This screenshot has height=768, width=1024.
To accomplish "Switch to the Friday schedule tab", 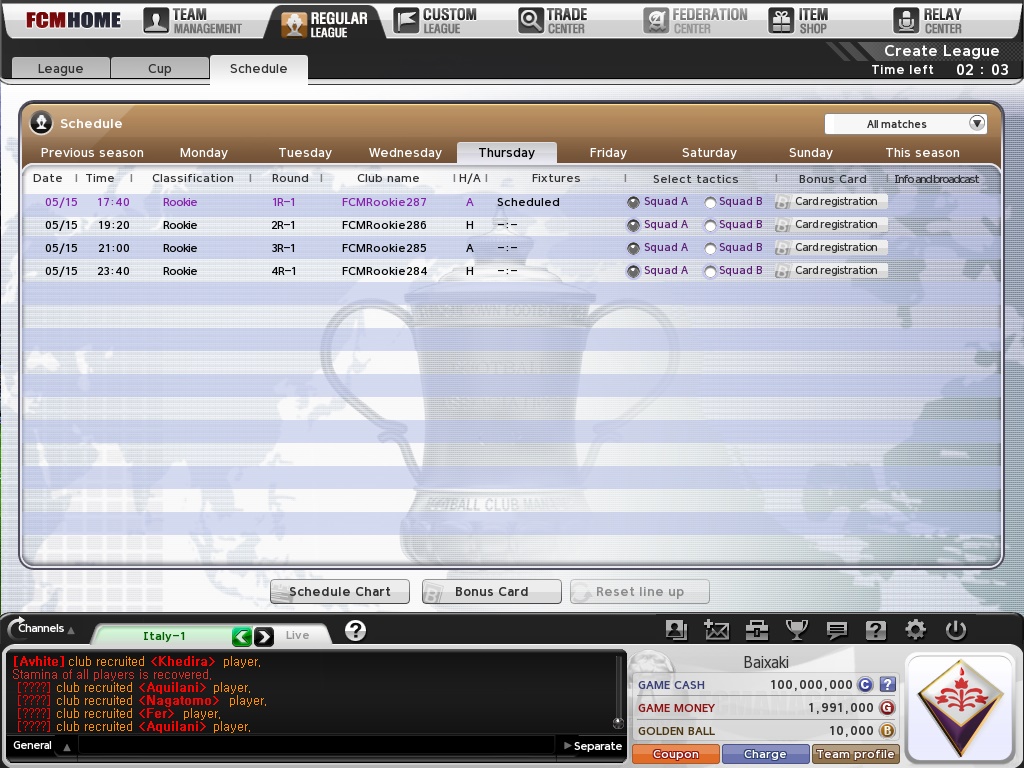I will click(x=607, y=152).
